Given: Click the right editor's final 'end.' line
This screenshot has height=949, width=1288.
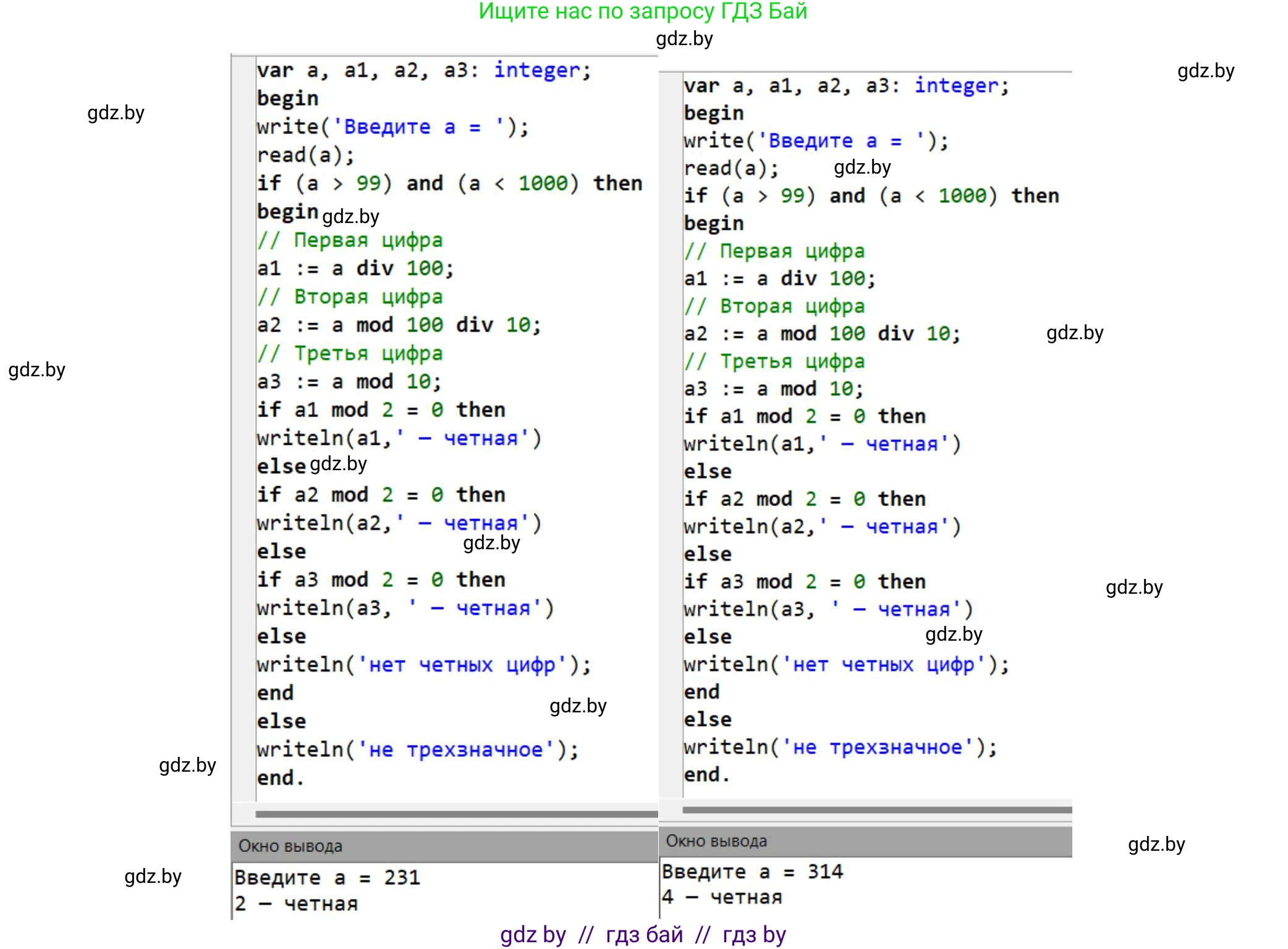Looking at the screenshot, I should pyautogui.click(x=706, y=774).
